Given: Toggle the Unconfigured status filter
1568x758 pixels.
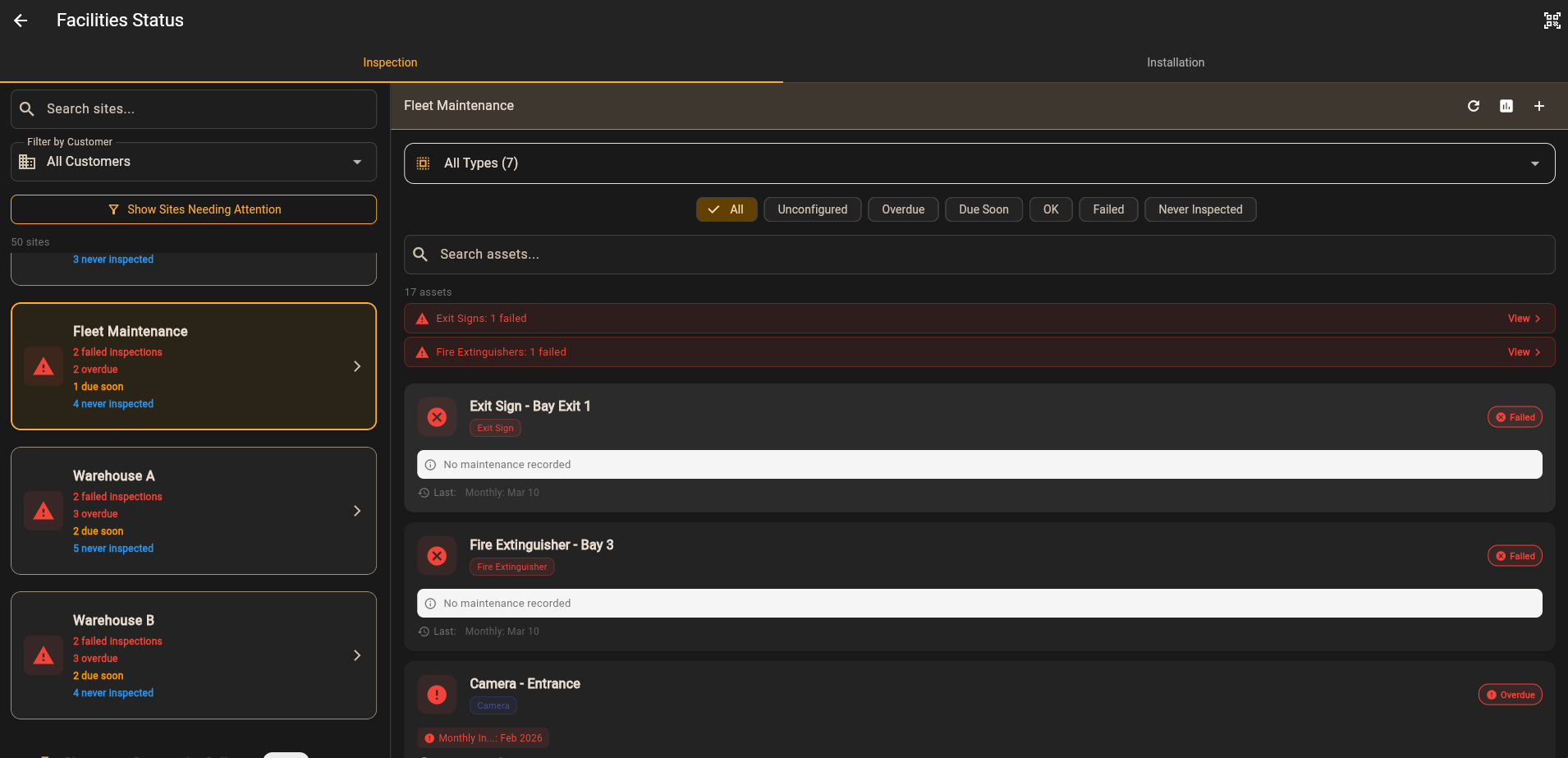Looking at the screenshot, I should point(812,209).
